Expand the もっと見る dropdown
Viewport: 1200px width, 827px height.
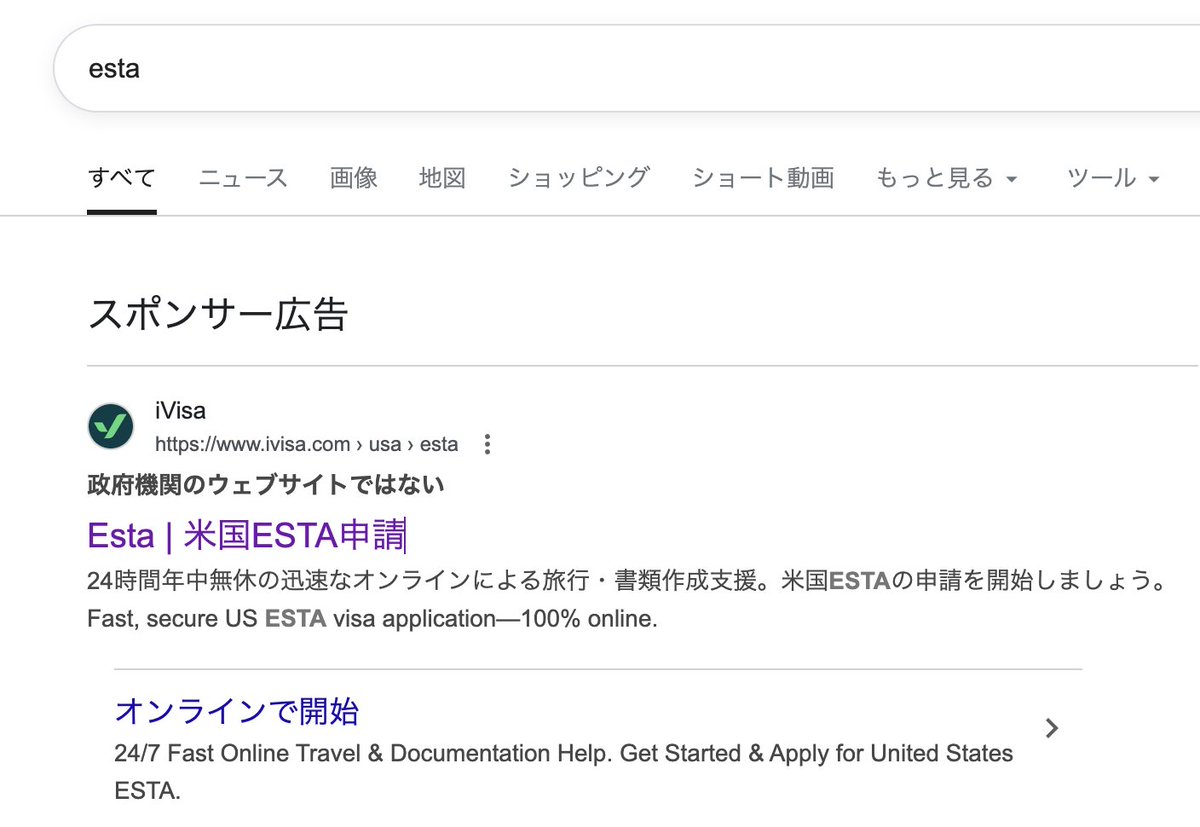[x=945, y=178]
